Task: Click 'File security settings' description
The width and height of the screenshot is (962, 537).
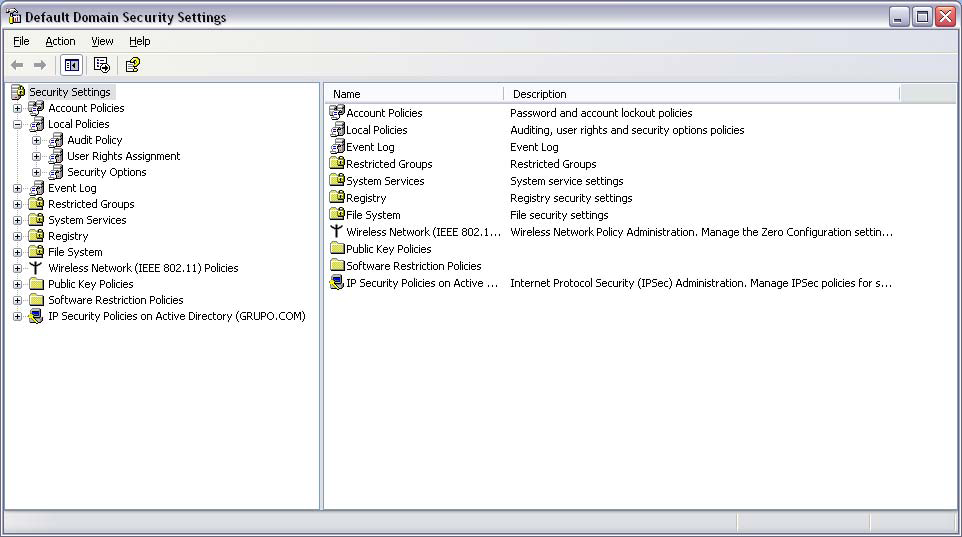Action: click(x=560, y=215)
